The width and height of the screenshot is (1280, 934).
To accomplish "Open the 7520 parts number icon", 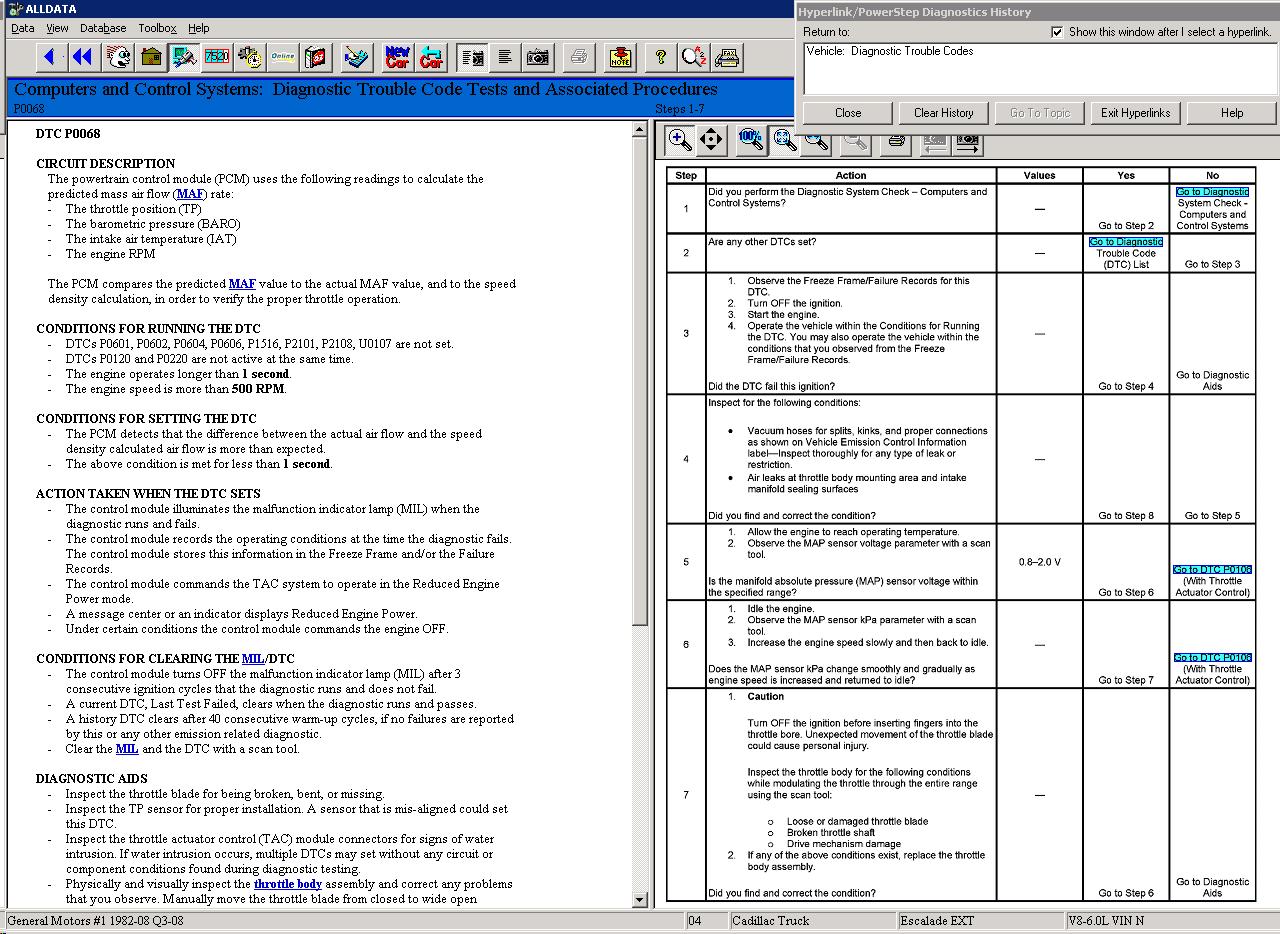I will [216, 57].
